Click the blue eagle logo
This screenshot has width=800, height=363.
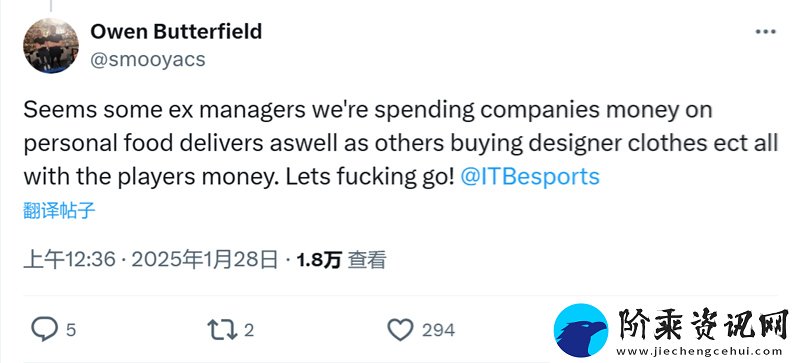point(581,330)
